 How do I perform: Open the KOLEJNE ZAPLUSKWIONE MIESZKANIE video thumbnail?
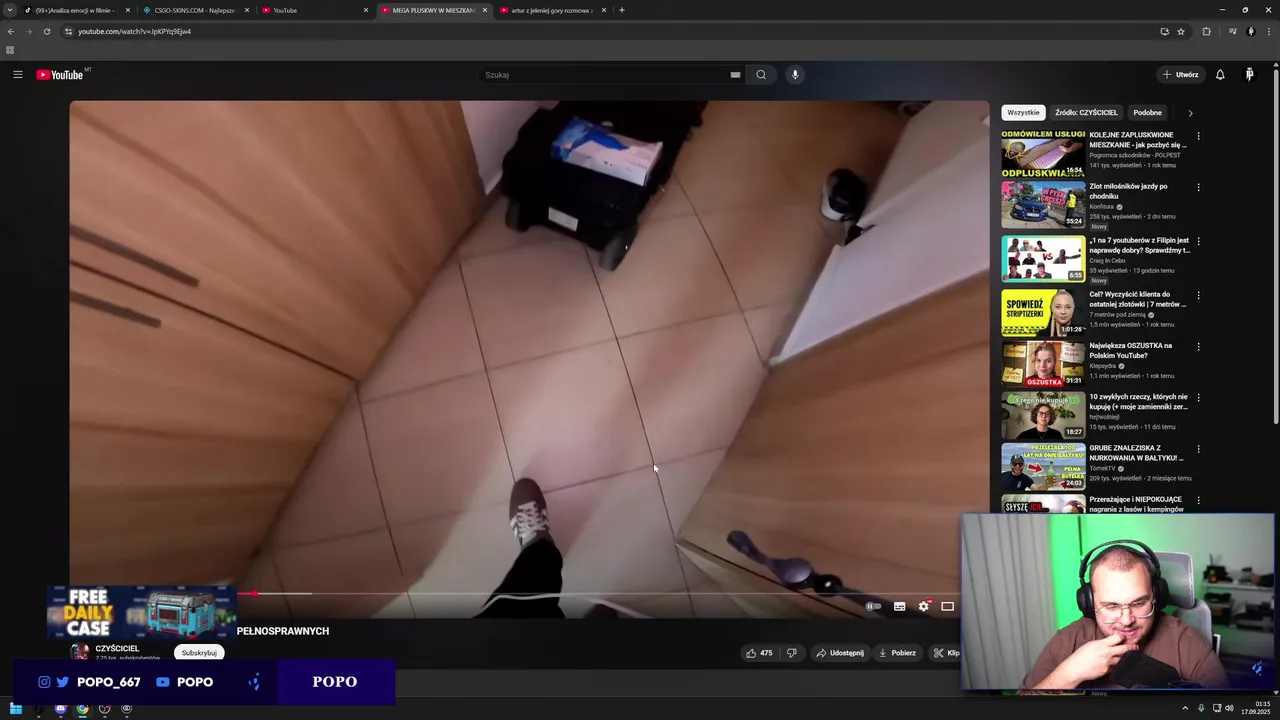point(1043,153)
